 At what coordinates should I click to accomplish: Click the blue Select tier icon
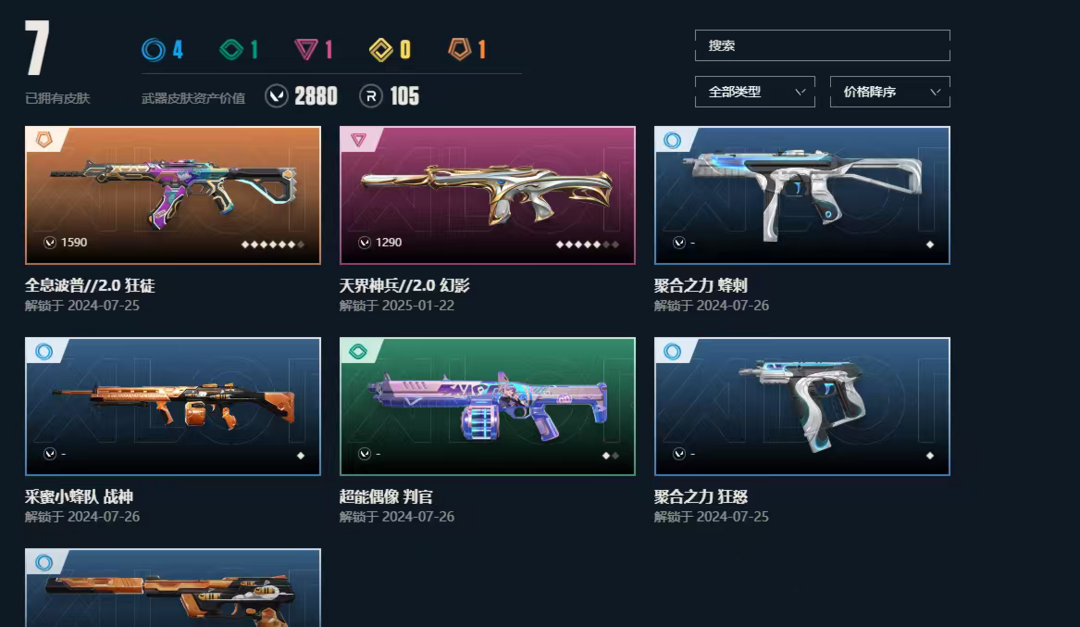tap(154, 50)
